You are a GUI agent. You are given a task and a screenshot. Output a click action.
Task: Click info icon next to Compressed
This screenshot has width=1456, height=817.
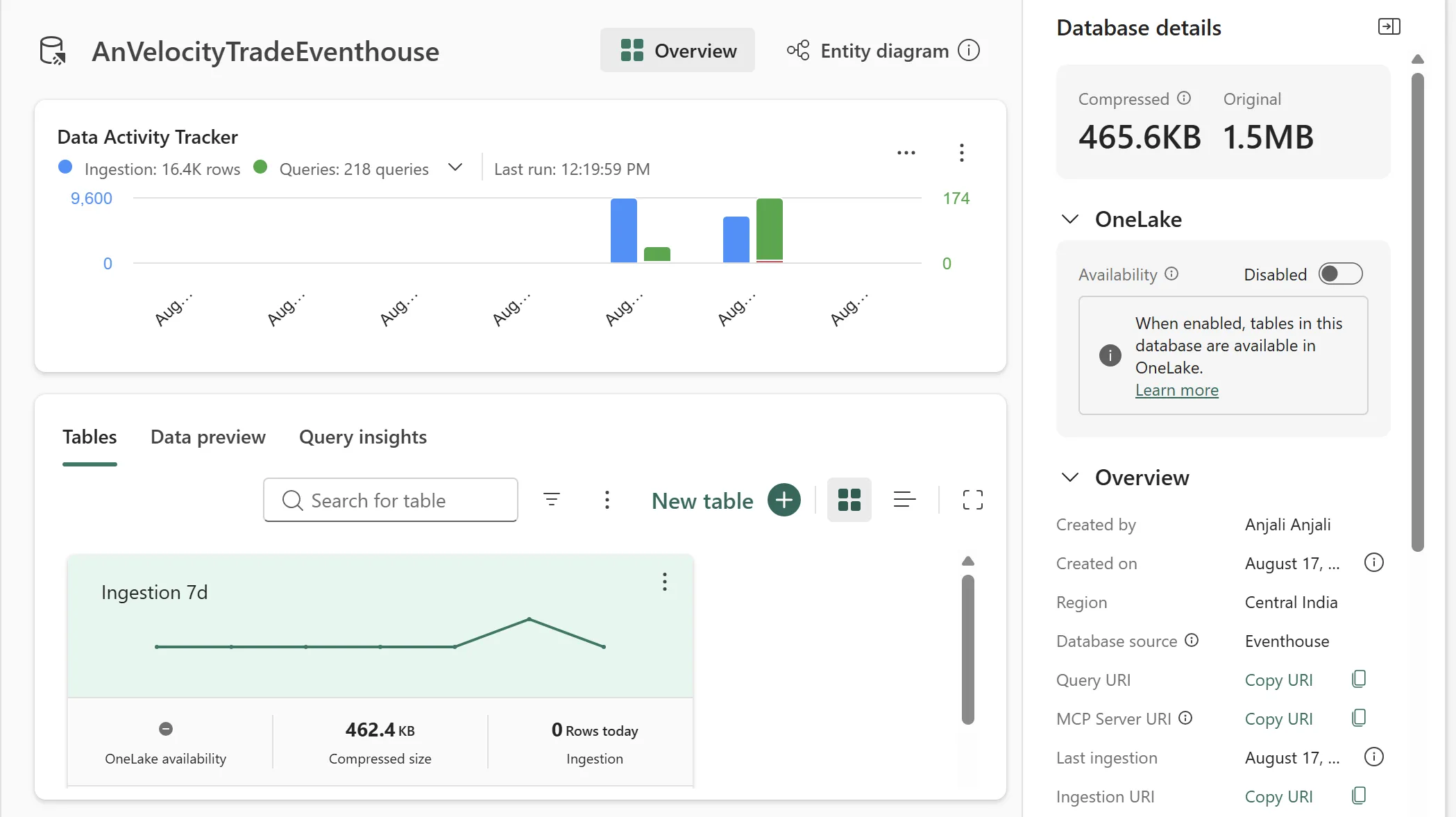1184,99
